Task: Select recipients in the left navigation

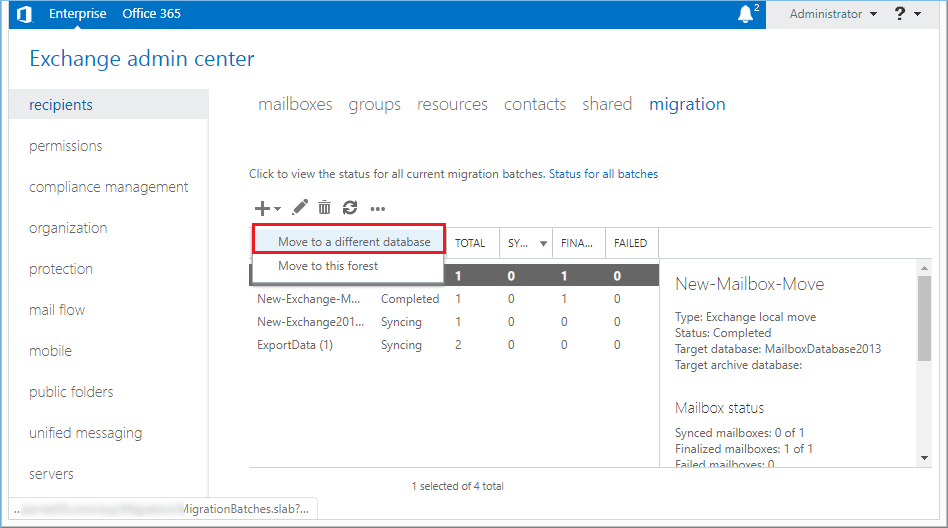Action: click(109, 105)
